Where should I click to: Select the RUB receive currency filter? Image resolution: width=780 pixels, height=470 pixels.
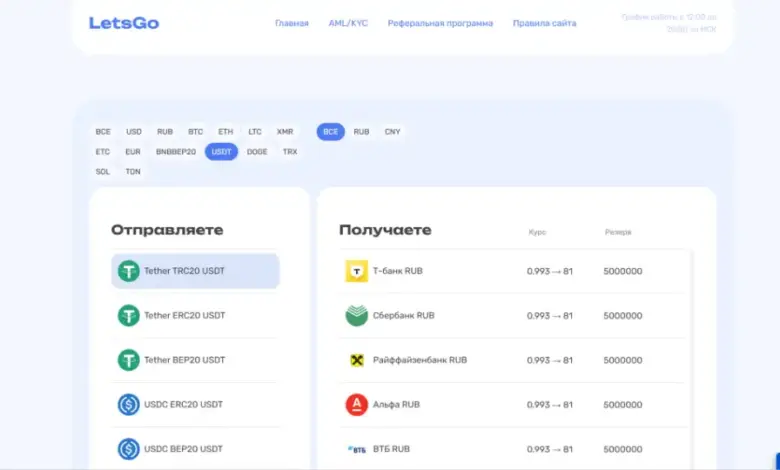click(361, 132)
